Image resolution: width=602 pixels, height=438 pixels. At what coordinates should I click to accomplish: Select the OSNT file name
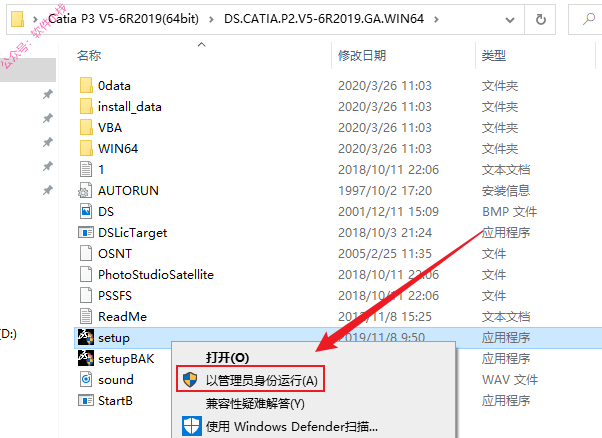coord(115,253)
